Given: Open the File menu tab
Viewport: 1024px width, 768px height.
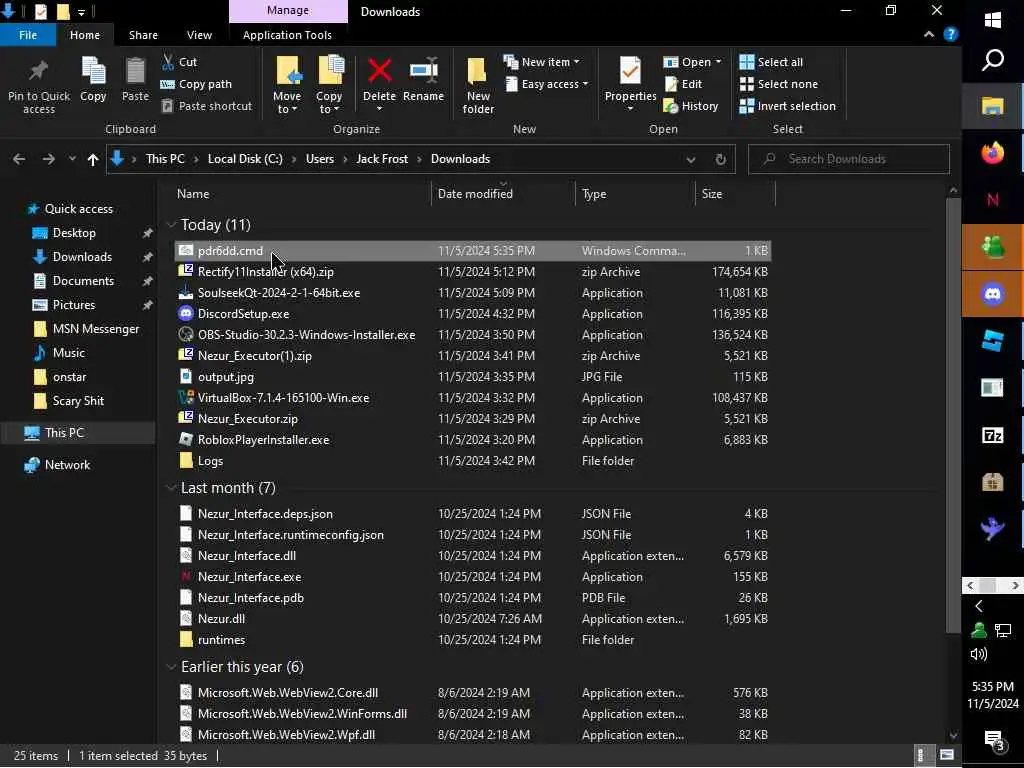Looking at the screenshot, I should 28,35.
